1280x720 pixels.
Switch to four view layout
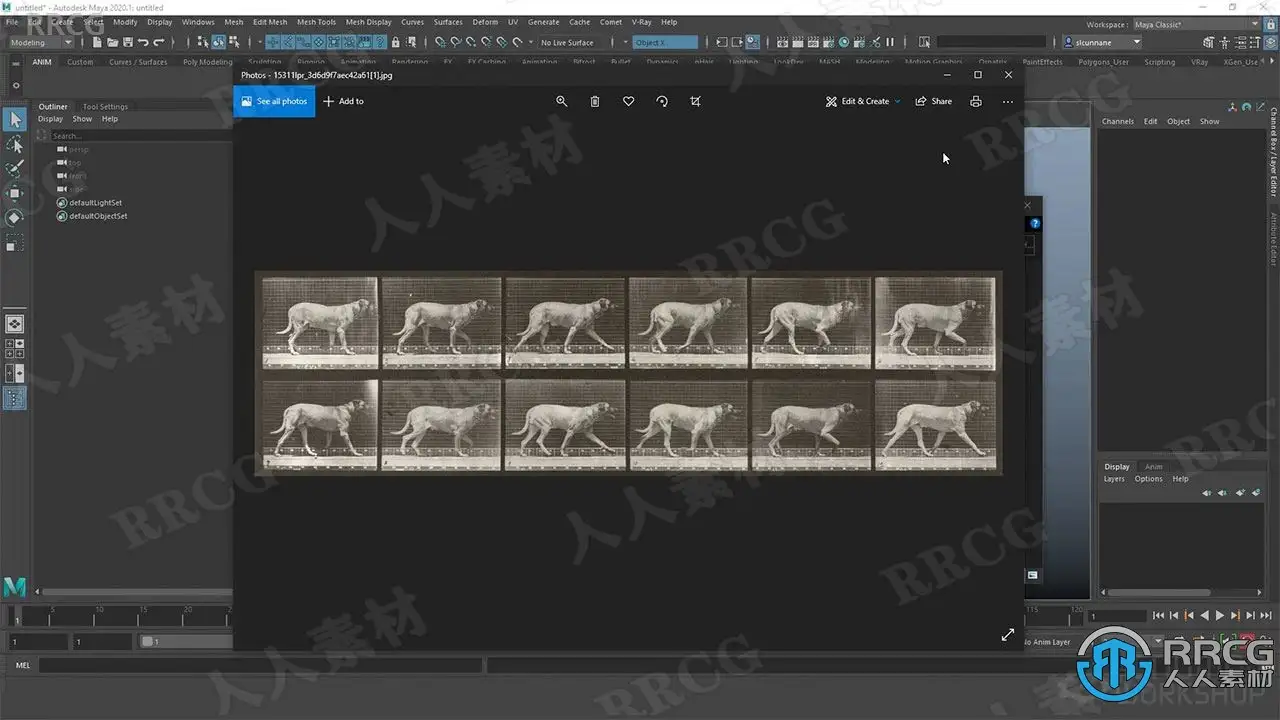[15, 348]
